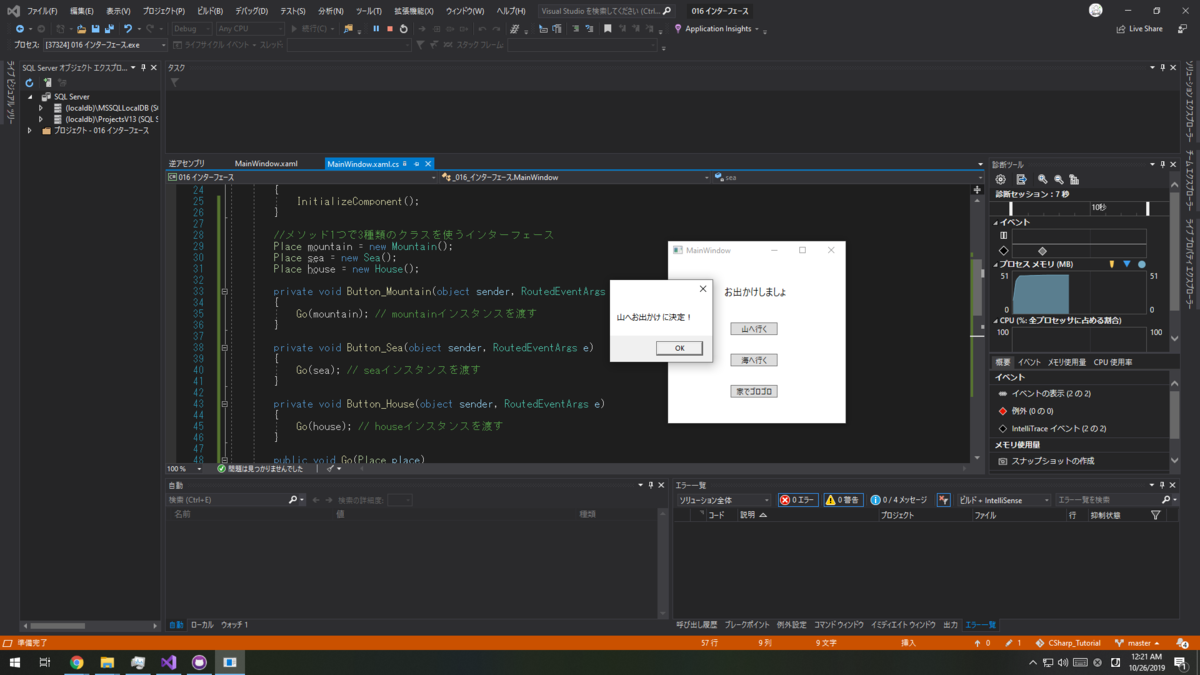Toggle the Error List build-only filter icon
This screenshot has width=1200, height=675.
click(943, 500)
